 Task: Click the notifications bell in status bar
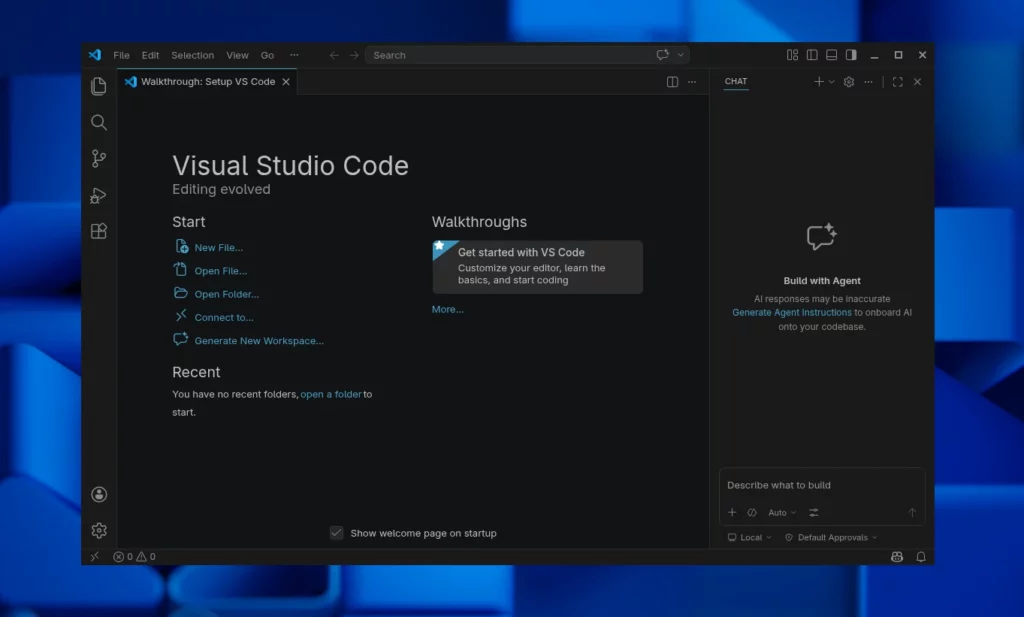tap(921, 557)
